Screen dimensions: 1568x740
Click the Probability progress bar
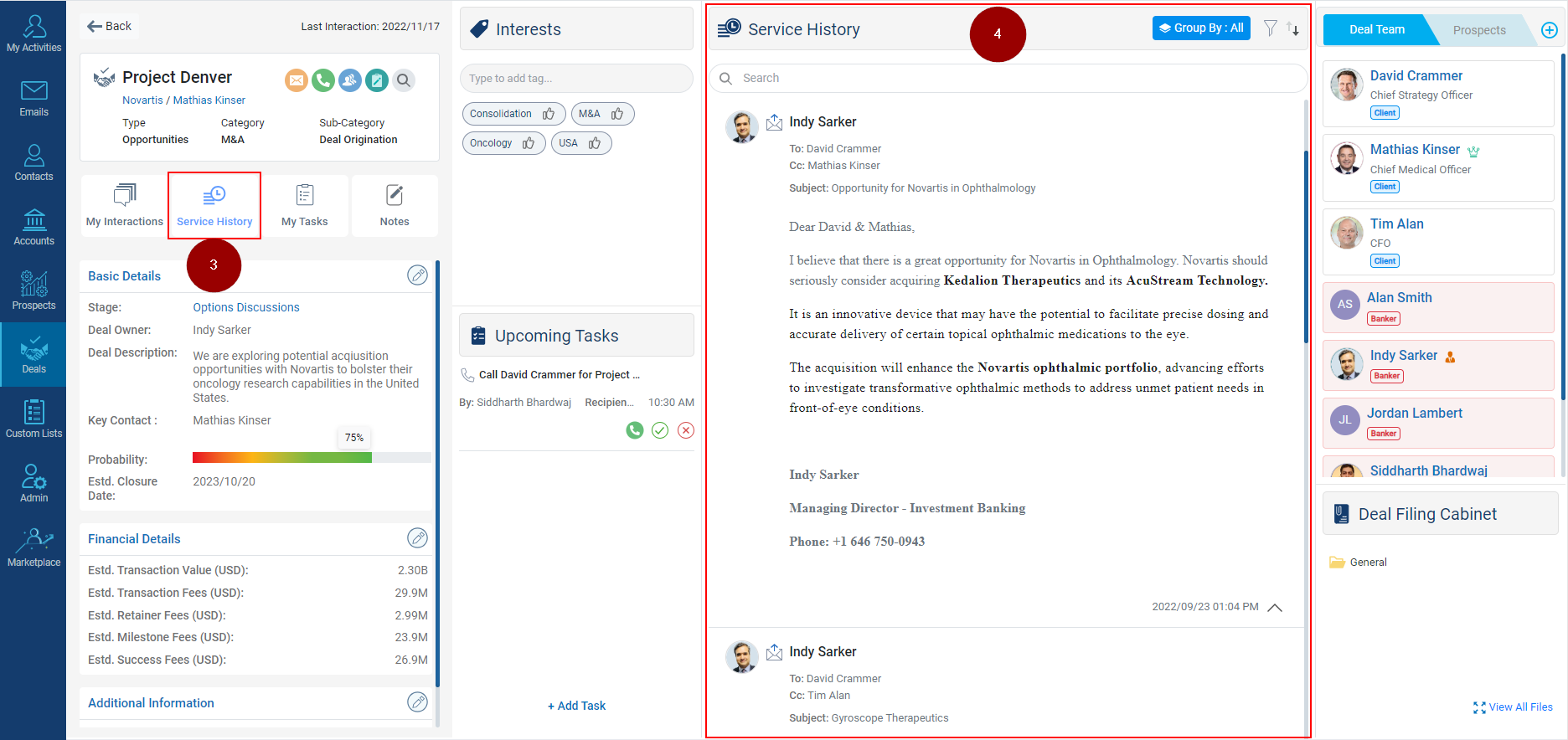click(x=312, y=458)
